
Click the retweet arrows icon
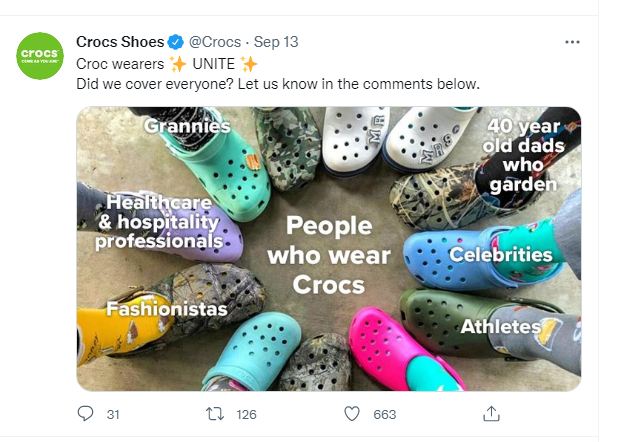click(x=214, y=414)
